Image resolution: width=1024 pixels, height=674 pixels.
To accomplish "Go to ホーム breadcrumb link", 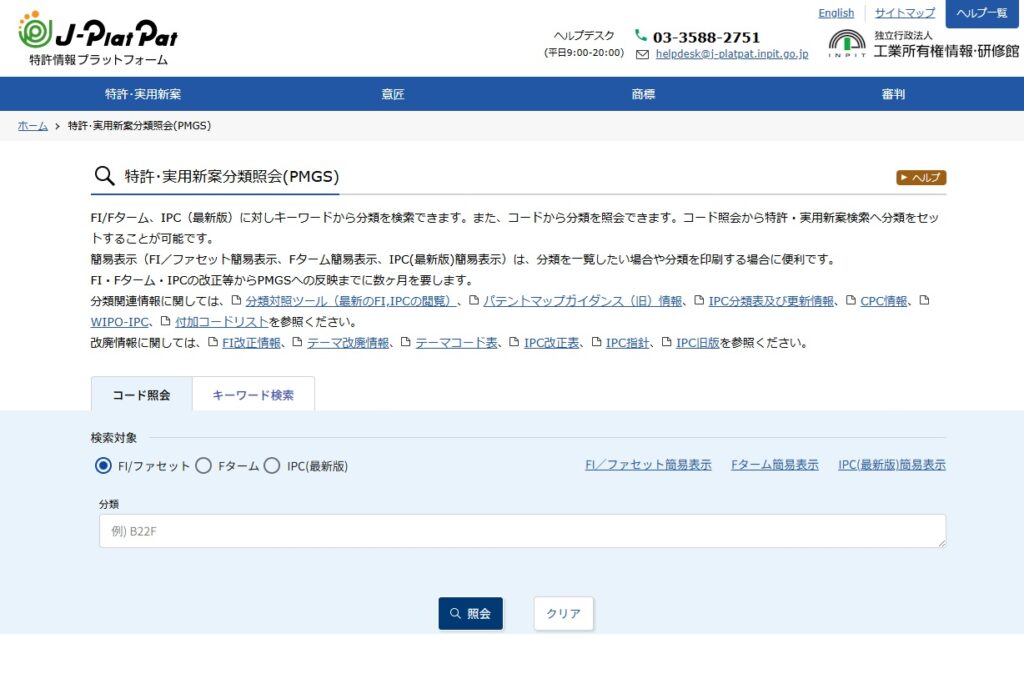I will (x=33, y=126).
